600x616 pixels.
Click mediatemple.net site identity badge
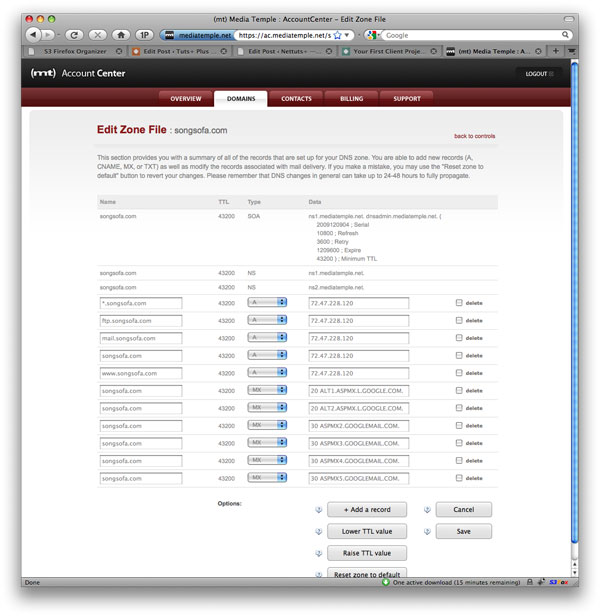[x=198, y=35]
